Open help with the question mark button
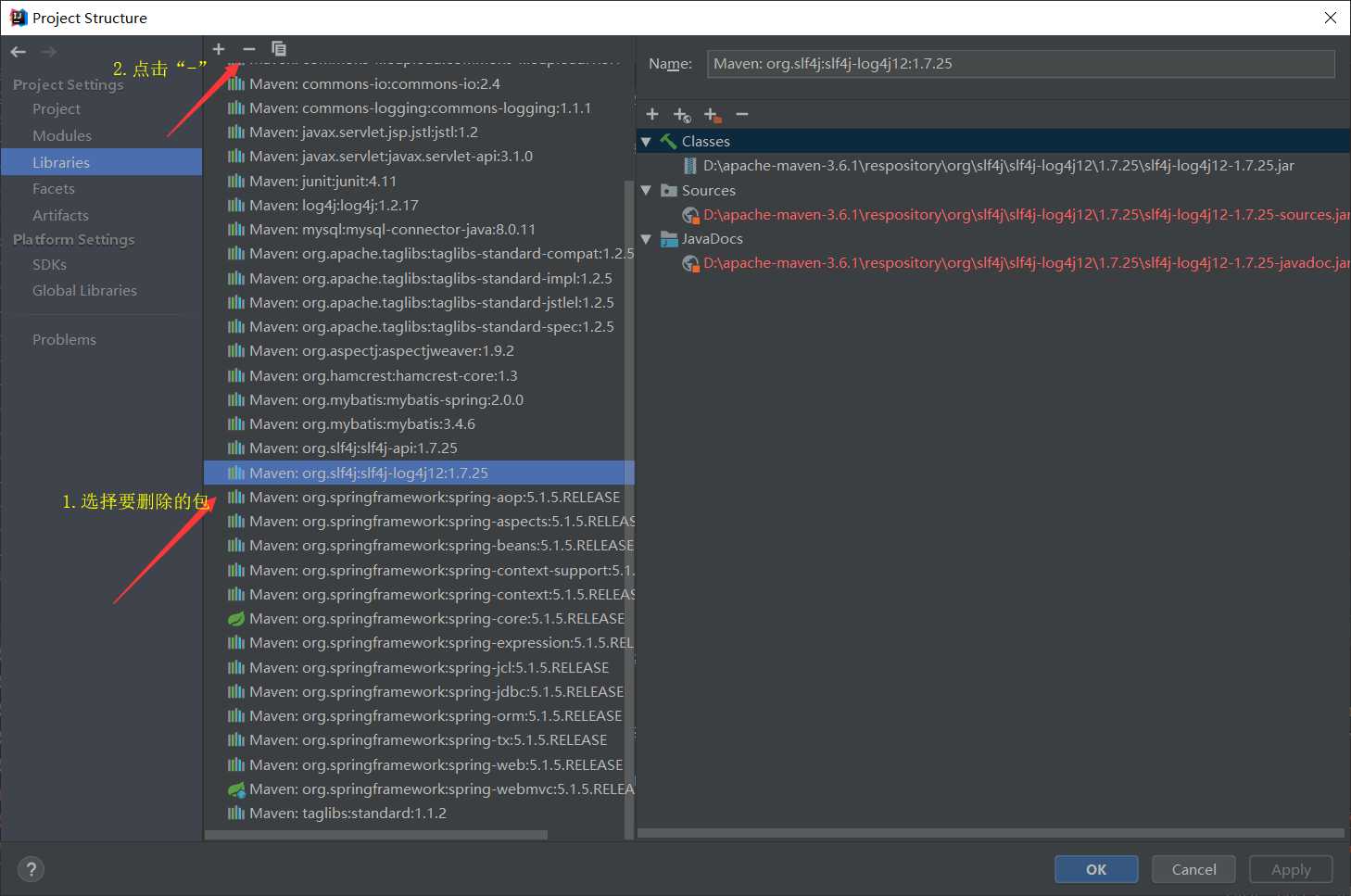The height and width of the screenshot is (896, 1351). coord(31,869)
